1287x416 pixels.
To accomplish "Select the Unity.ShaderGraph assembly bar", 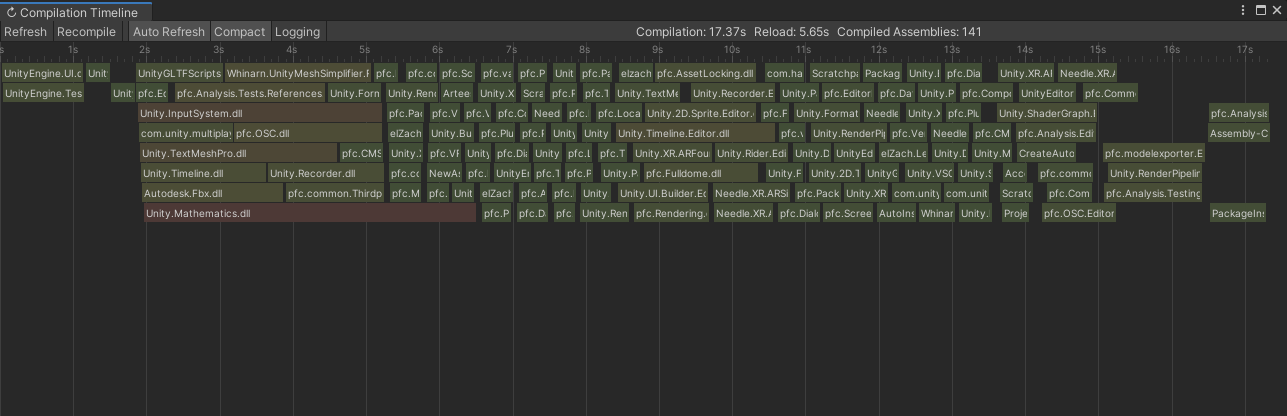I will (1046, 113).
